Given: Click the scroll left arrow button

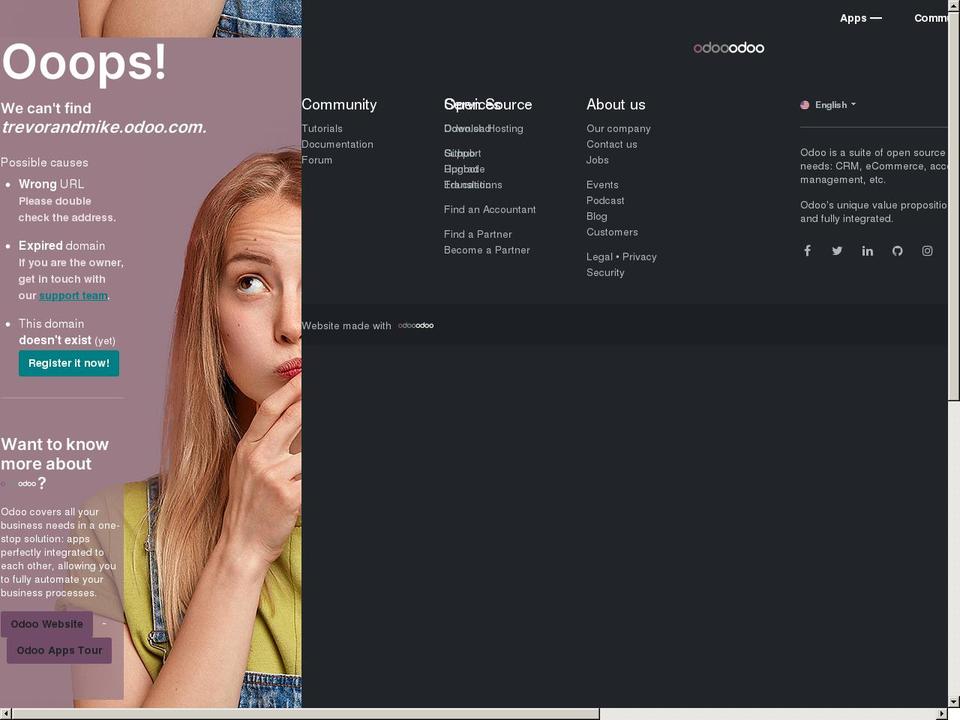Looking at the screenshot, I should (x=6, y=714).
